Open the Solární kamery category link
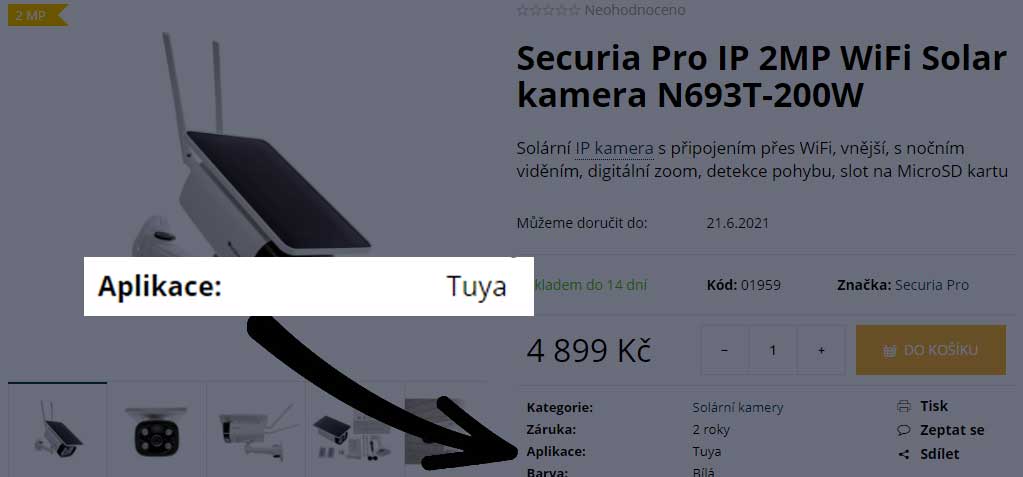The height and width of the screenshot is (477, 1023). click(x=737, y=408)
